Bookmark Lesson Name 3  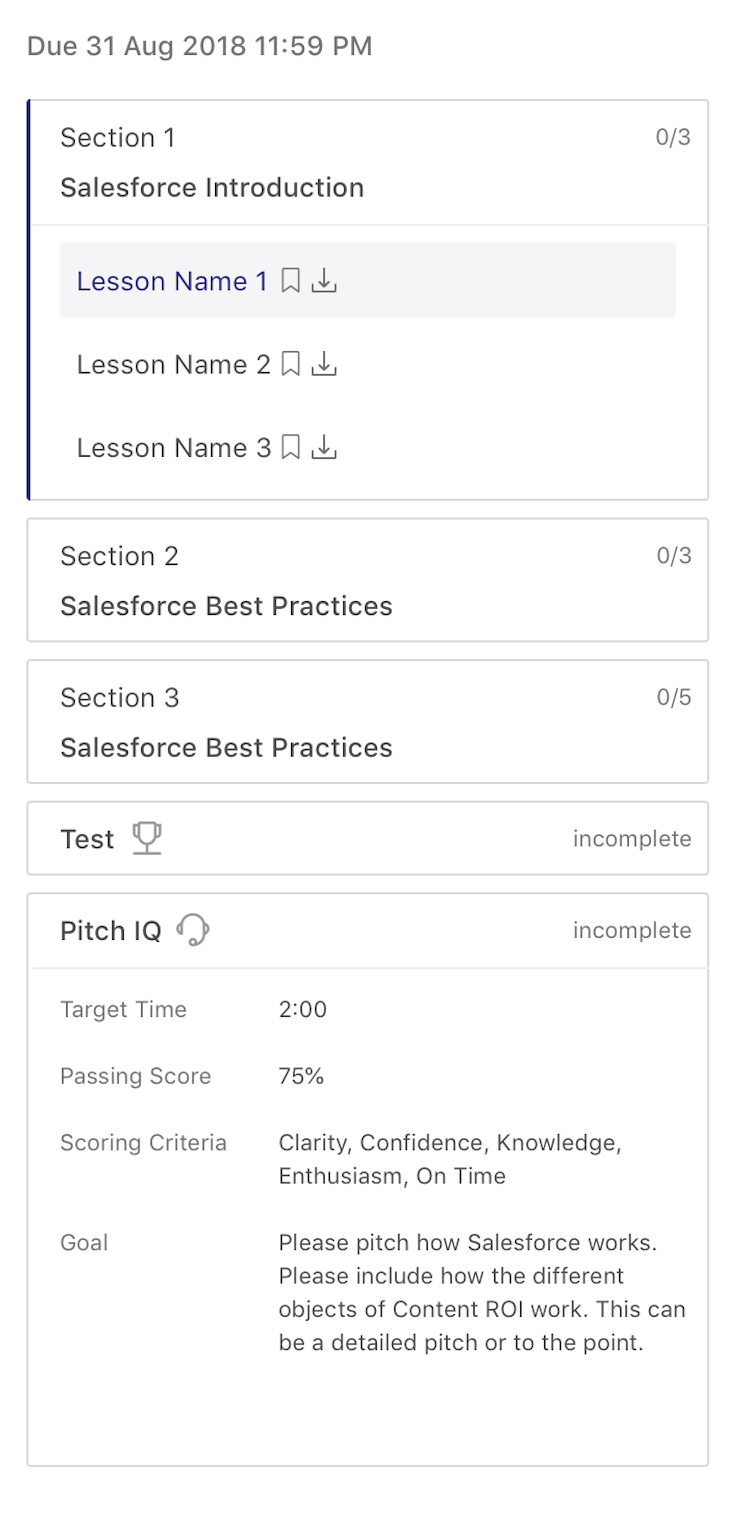pyautogui.click(x=291, y=447)
